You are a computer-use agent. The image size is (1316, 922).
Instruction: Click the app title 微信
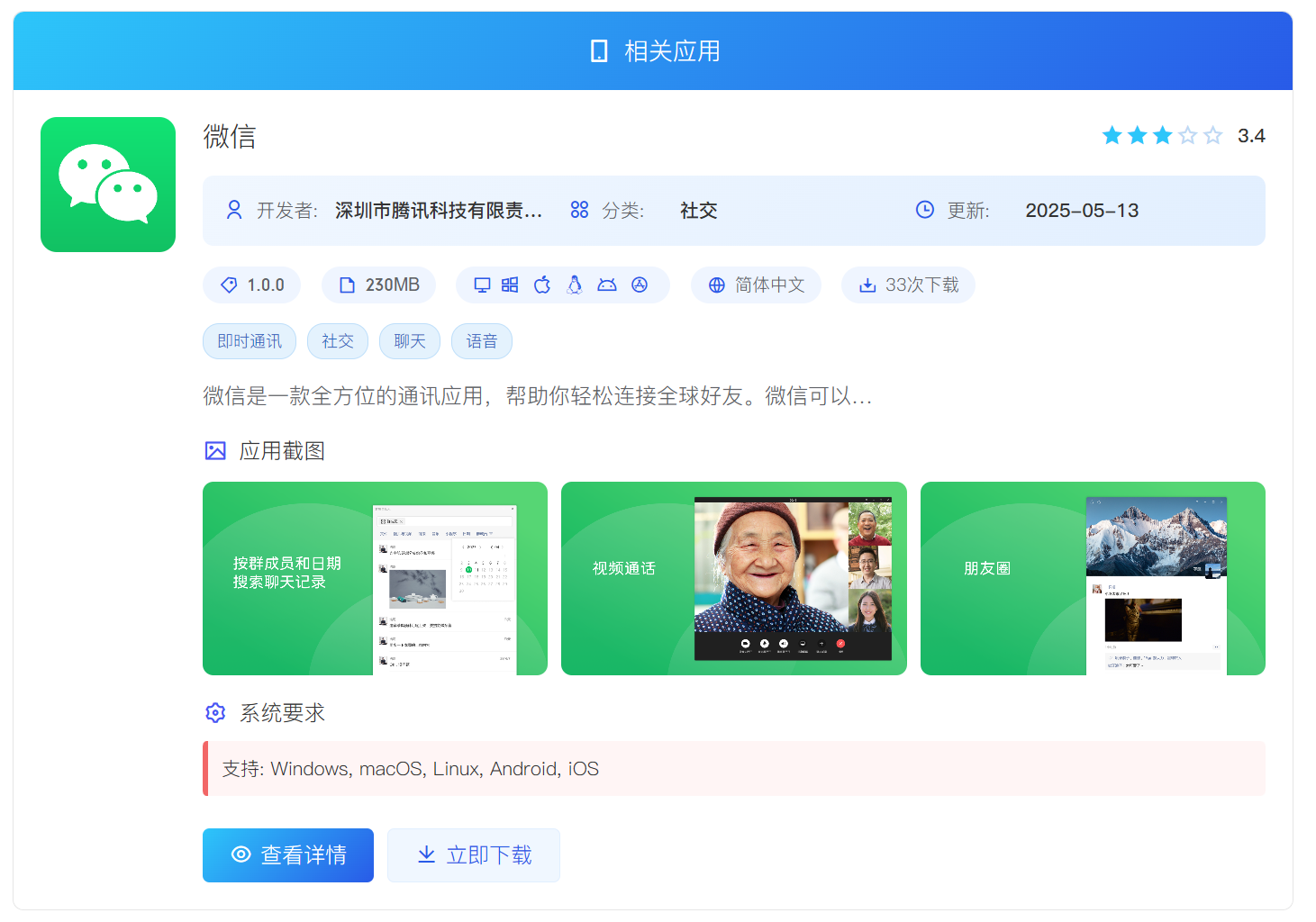(x=230, y=137)
